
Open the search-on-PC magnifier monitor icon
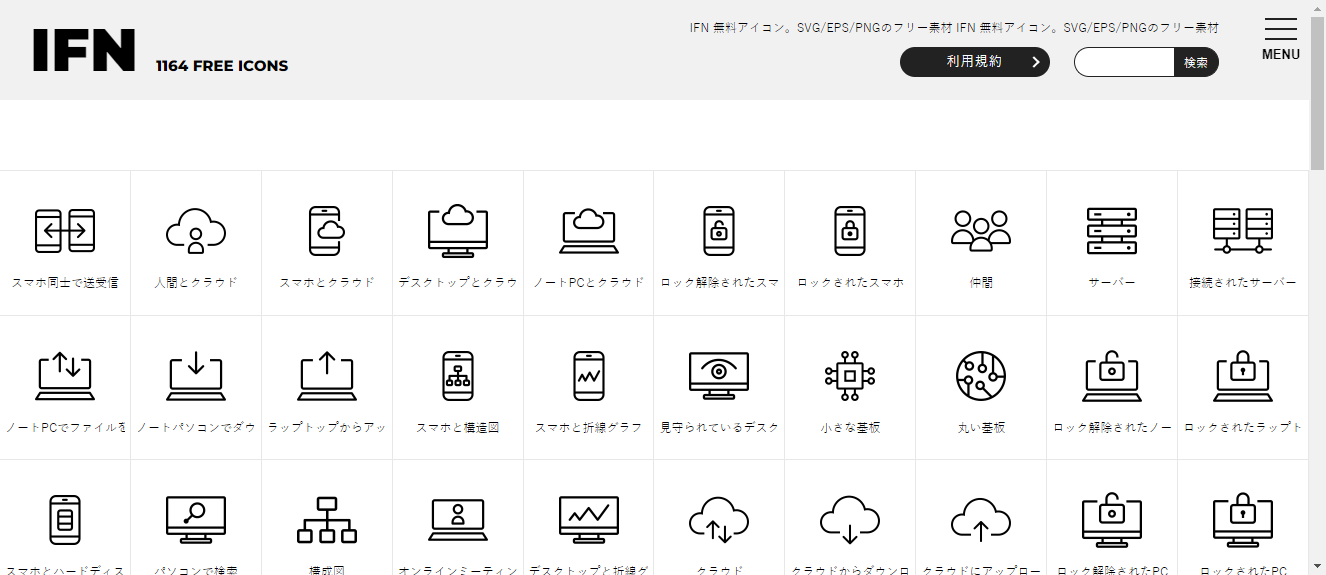coord(196,520)
